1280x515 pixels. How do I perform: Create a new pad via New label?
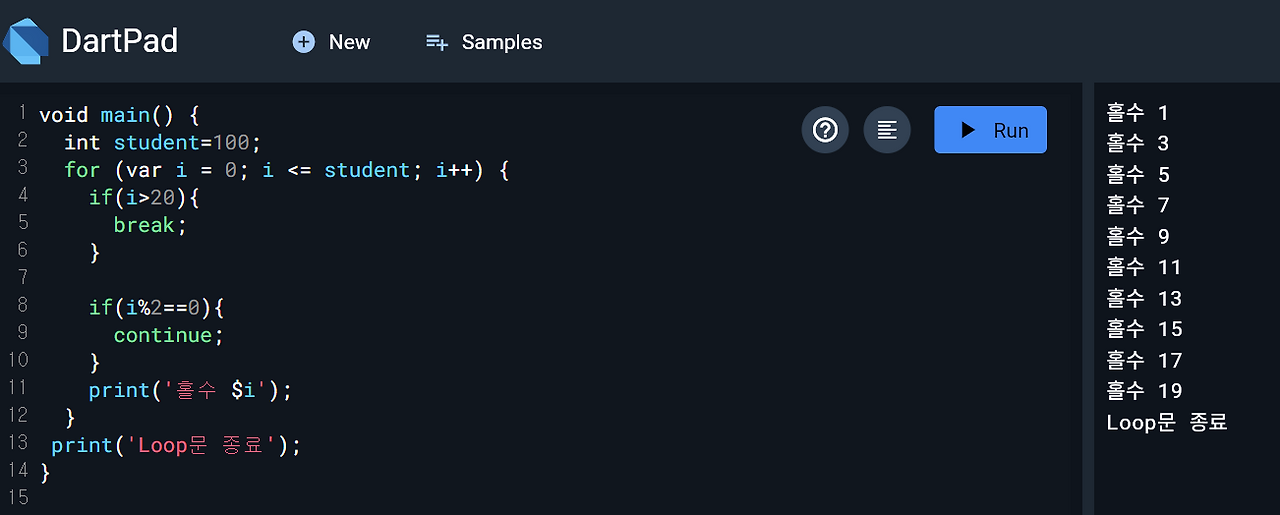(349, 42)
